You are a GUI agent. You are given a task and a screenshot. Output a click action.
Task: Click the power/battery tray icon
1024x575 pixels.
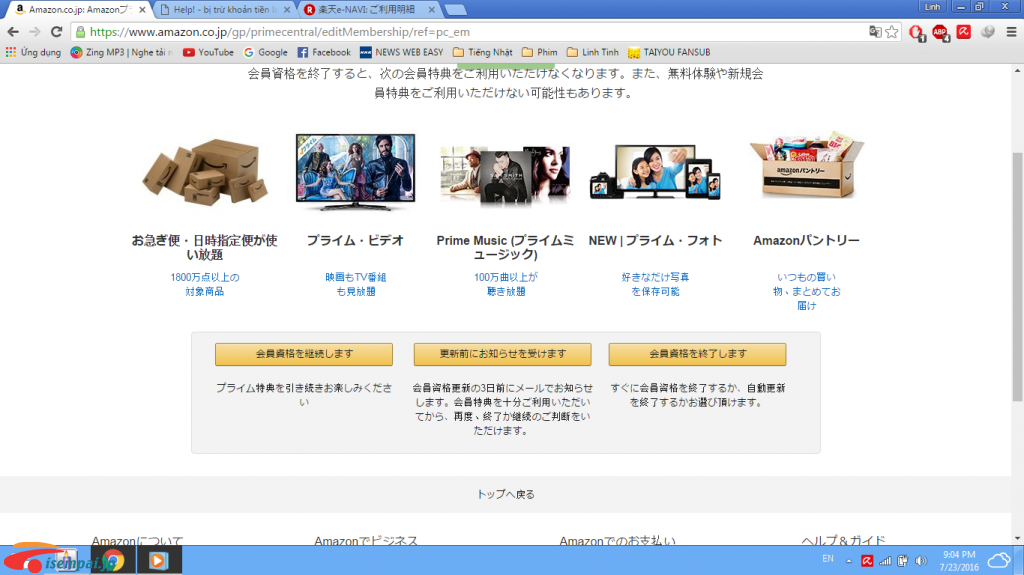point(903,561)
